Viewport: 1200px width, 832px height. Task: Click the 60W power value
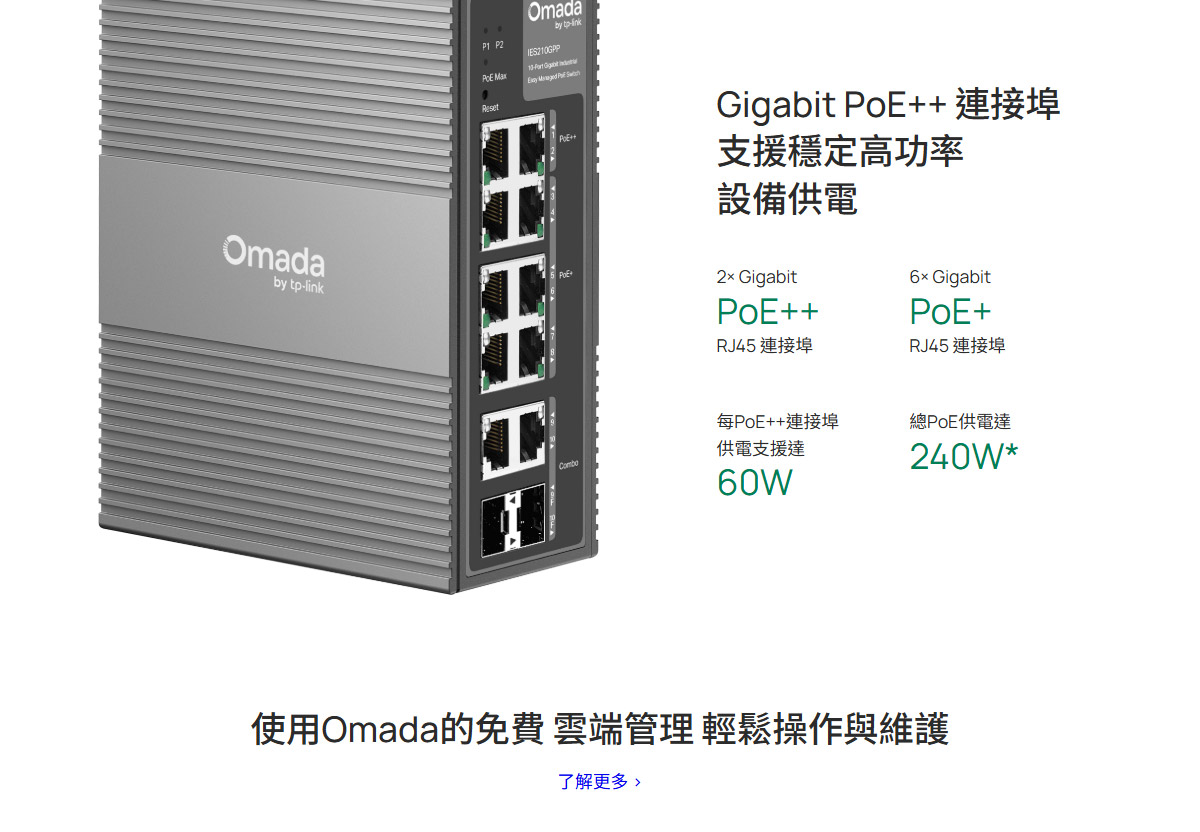[754, 483]
